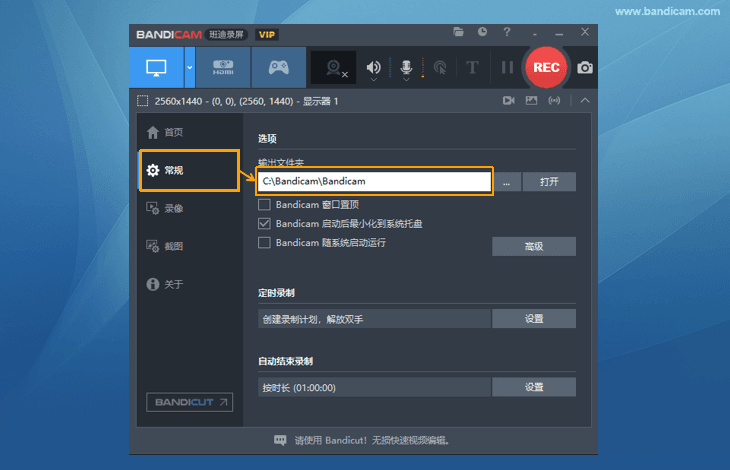Collapse the settings panel chevron
This screenshot has width=730, height=470.
[x=585, y=101]
